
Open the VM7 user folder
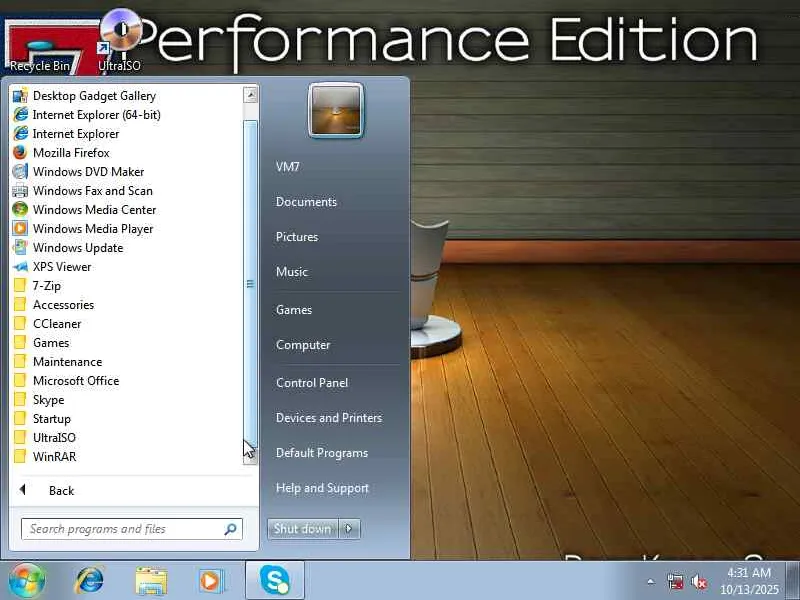(288, 167)
